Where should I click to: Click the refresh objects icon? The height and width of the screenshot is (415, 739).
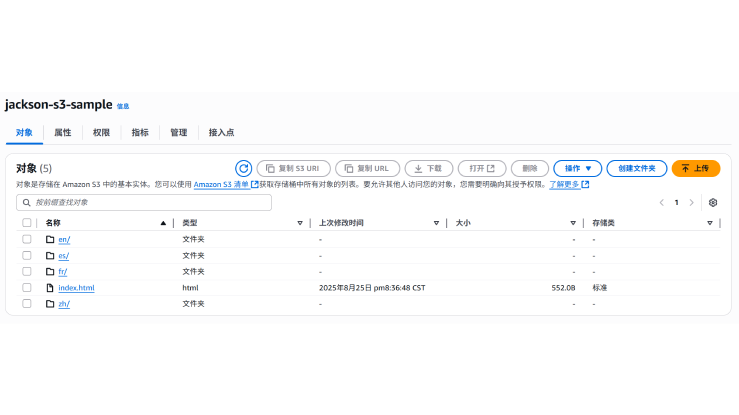click(243, 169)
